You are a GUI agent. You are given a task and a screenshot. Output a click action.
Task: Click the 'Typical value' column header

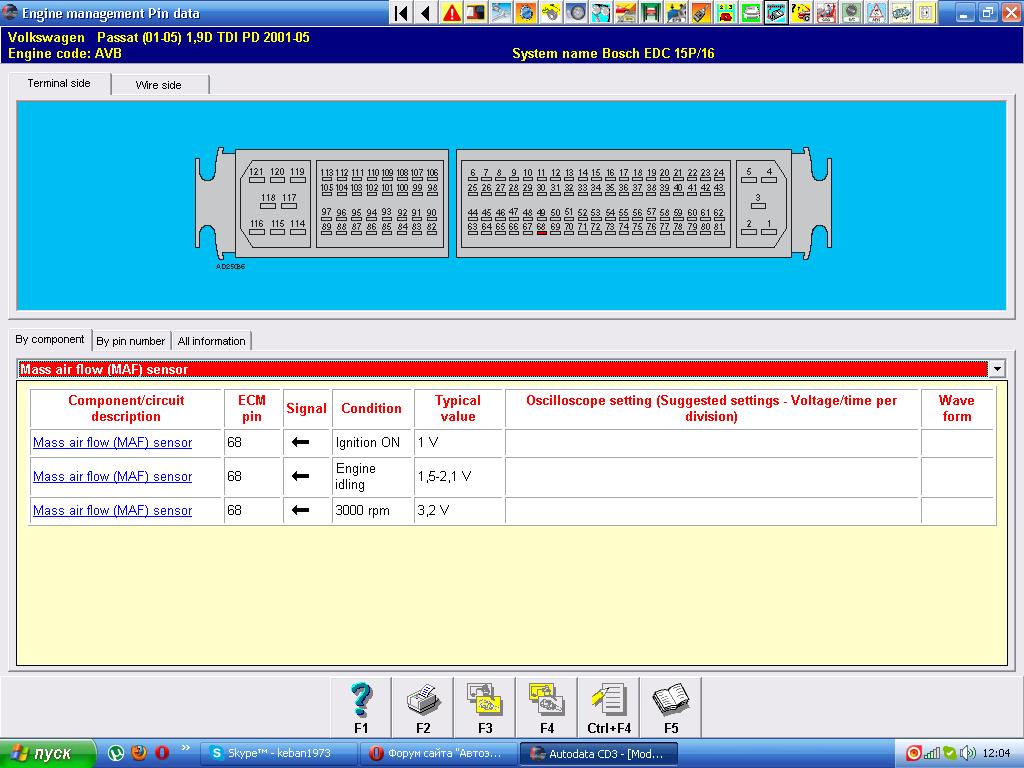[x=458, y=408]
